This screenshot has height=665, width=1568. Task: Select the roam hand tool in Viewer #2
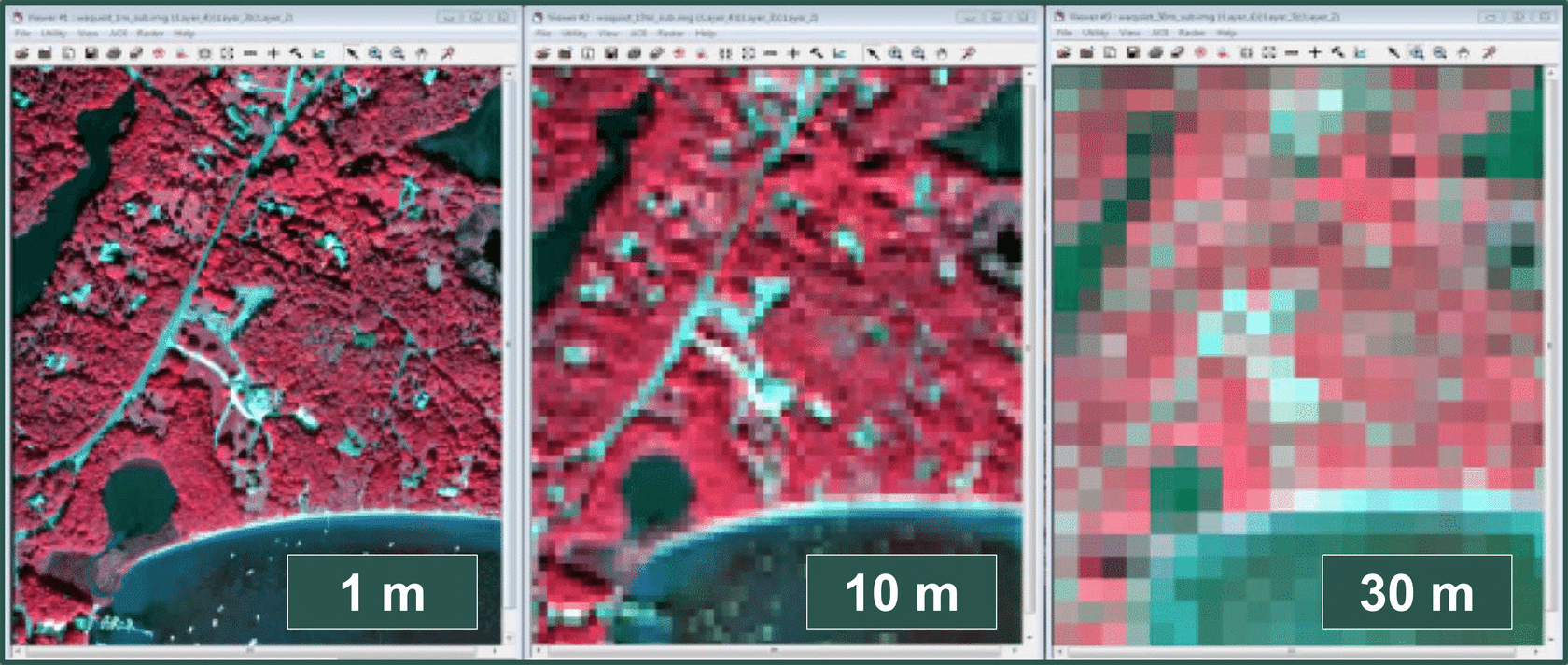941,53
